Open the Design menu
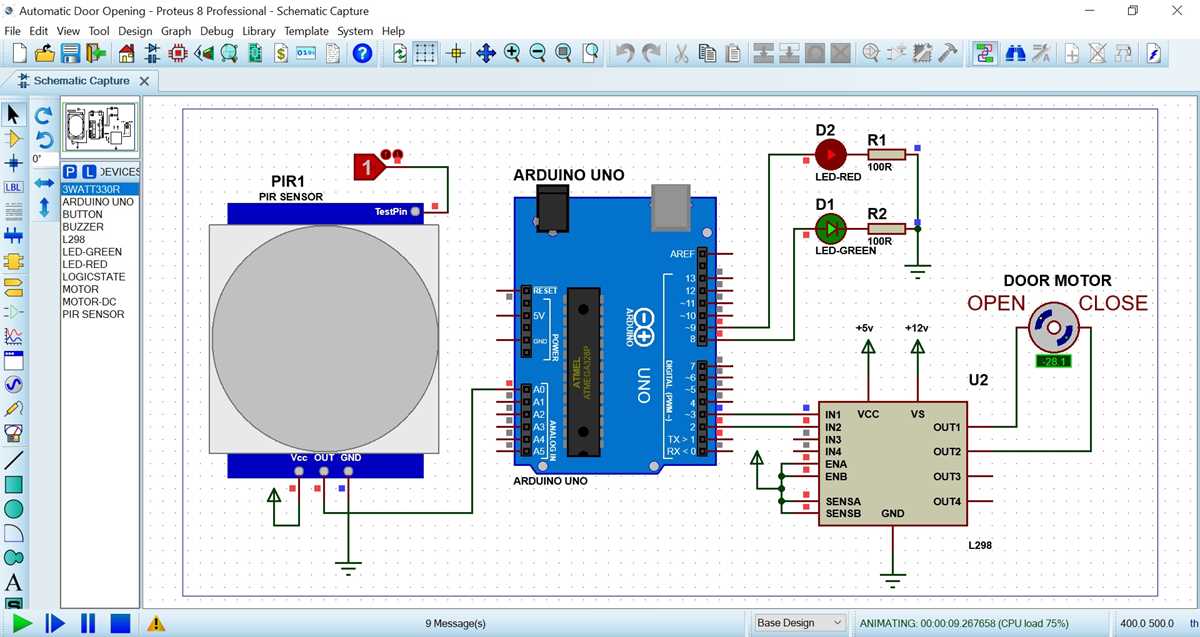 coord(135,31)
